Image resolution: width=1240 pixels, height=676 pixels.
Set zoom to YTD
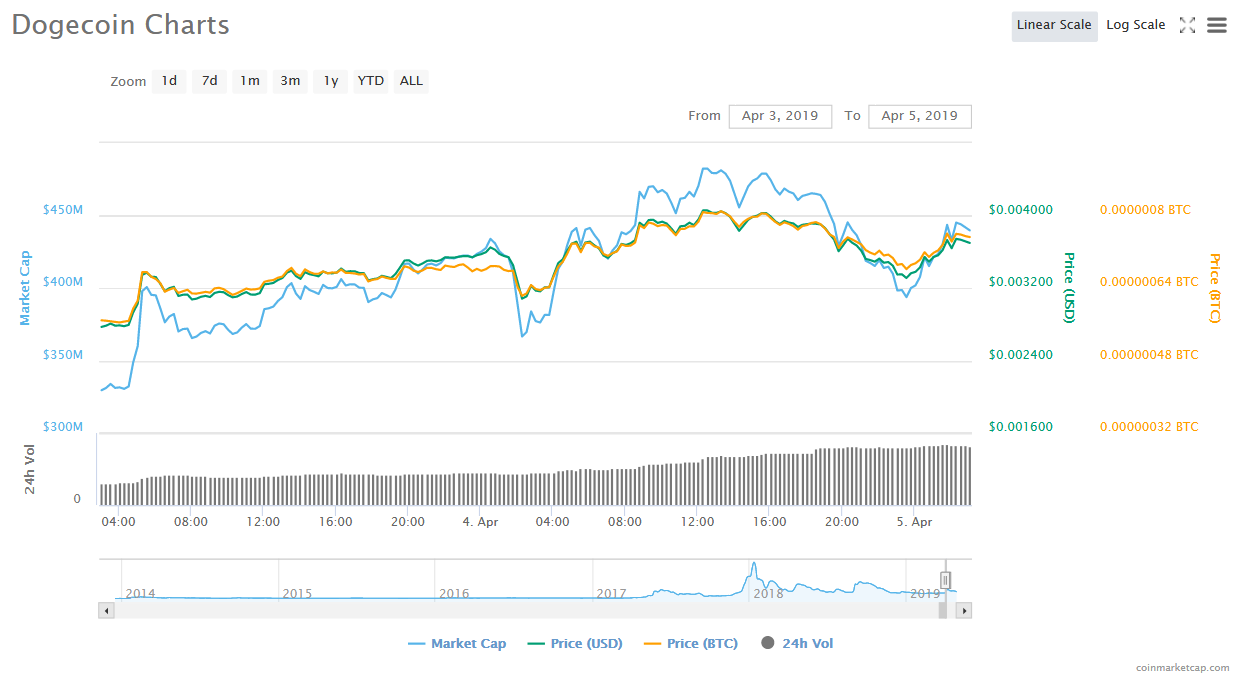click(x=371, y=81)
